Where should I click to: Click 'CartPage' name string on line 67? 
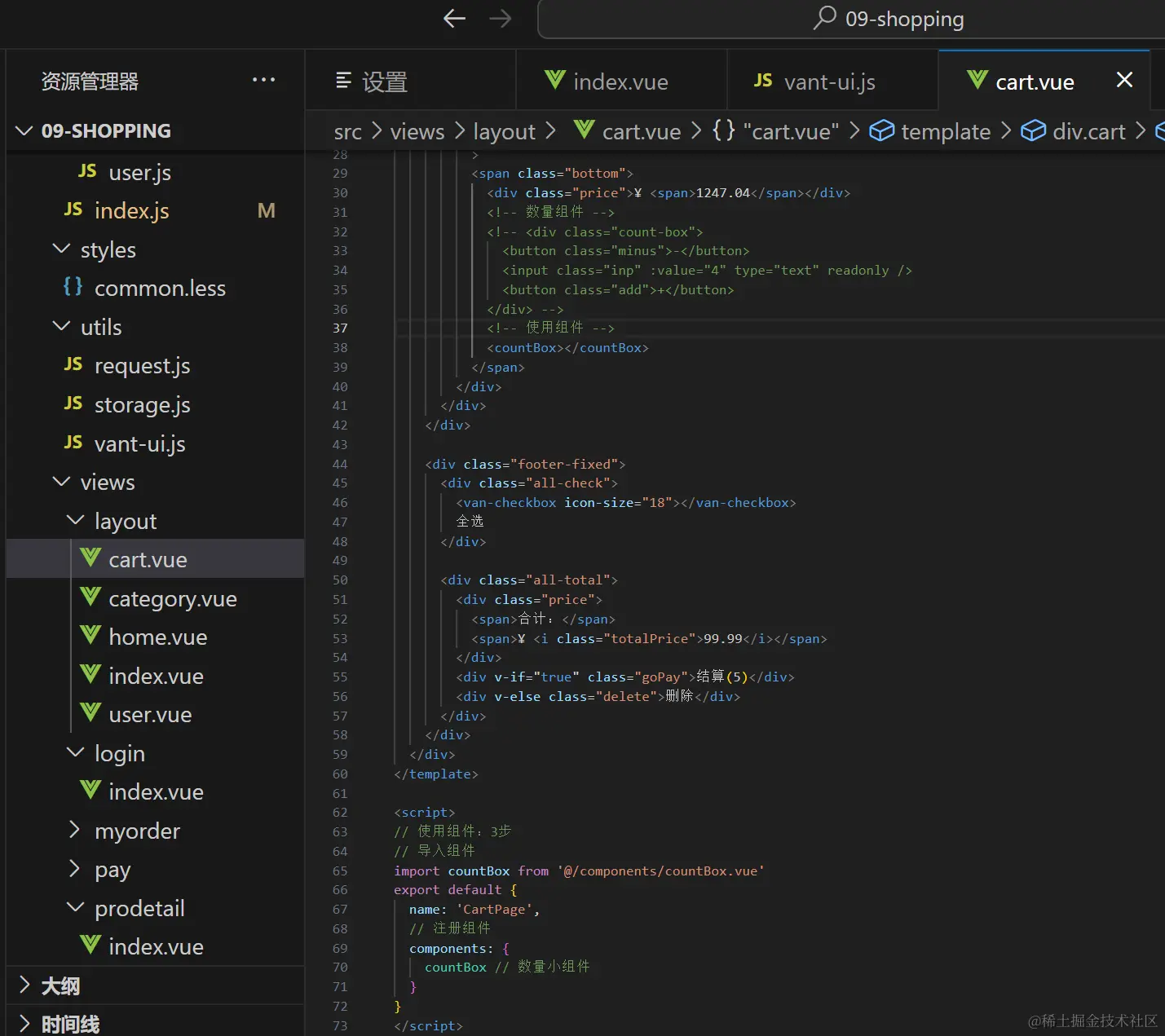point(494,910)
